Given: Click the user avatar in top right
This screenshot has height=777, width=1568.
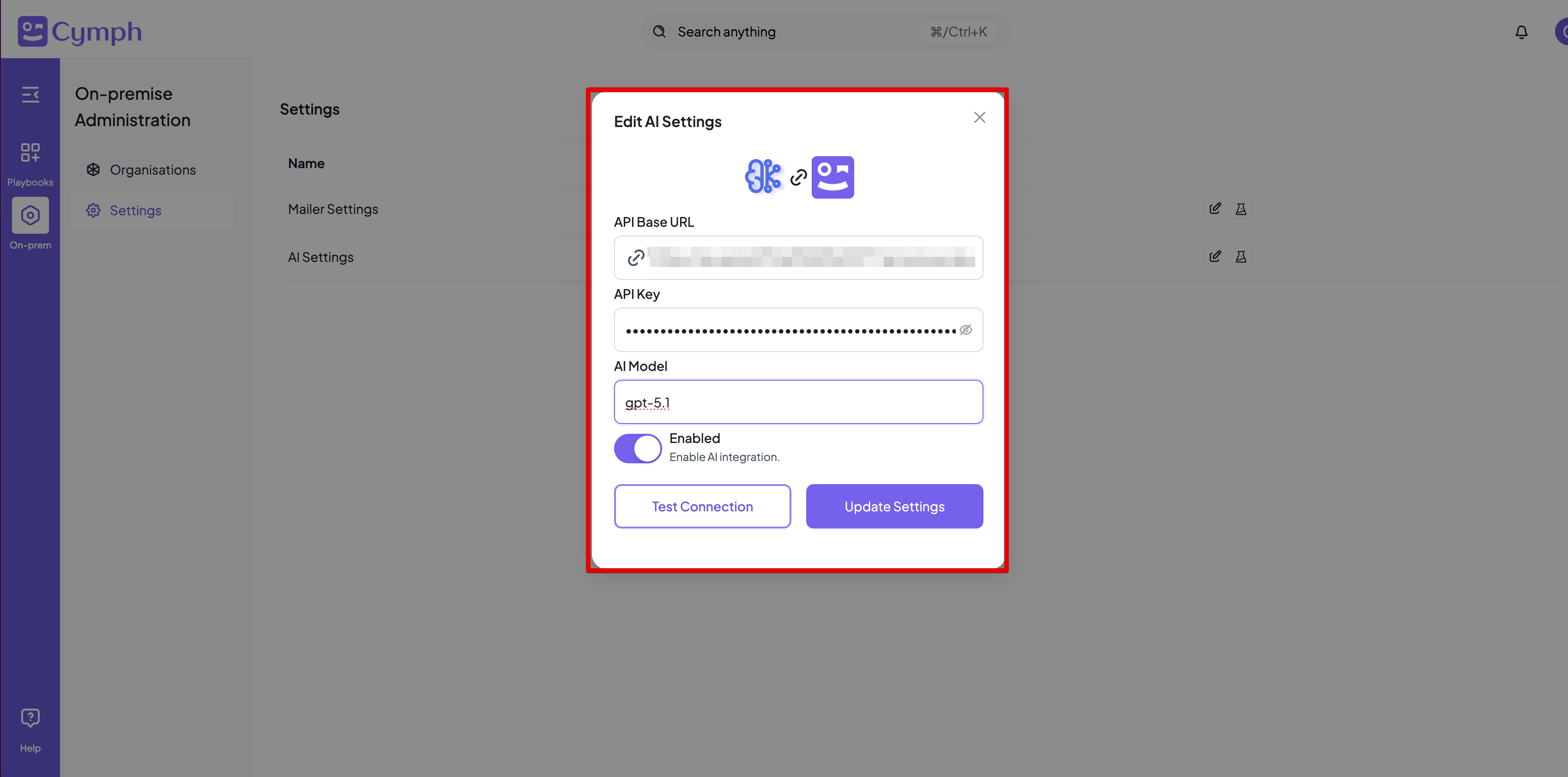Looking at the screenshot, I should coord(1560,31).
